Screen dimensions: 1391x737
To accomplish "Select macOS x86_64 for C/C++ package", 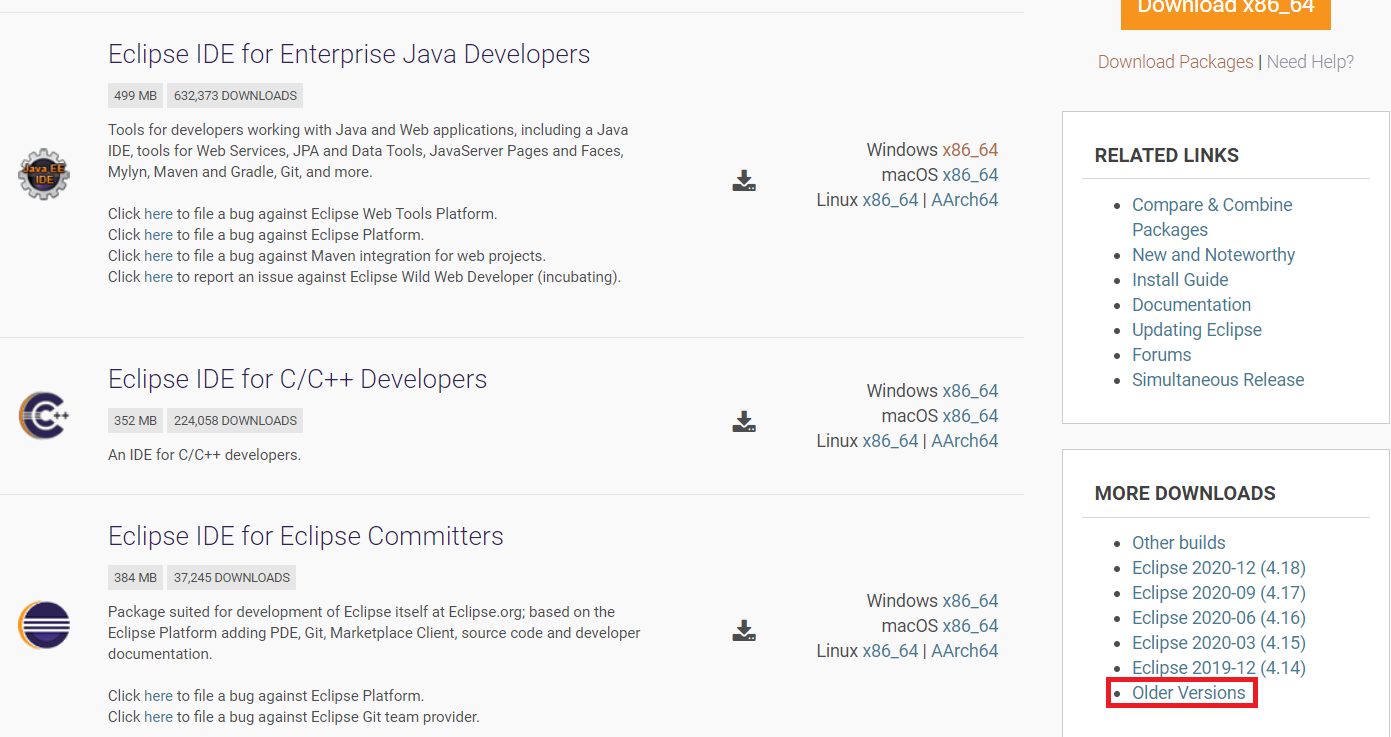I will click(x=970, y=416).
